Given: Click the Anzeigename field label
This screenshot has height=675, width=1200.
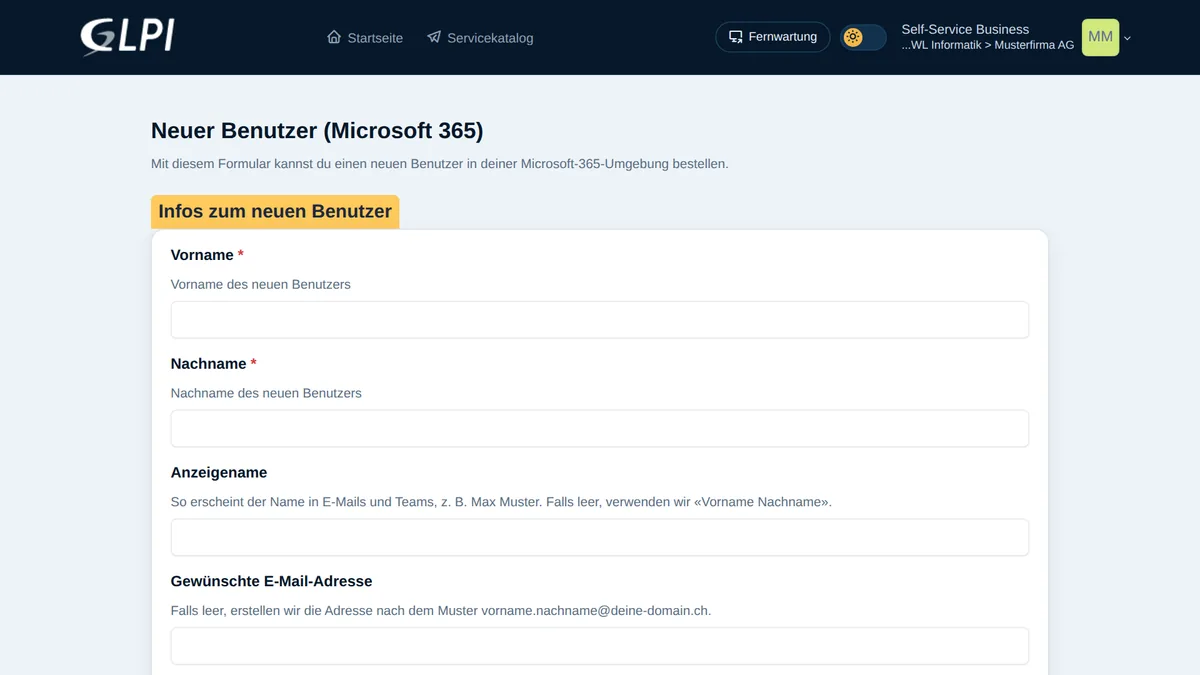Looking at the screenshot, I should pyautogui.click(x=219, y=473).
